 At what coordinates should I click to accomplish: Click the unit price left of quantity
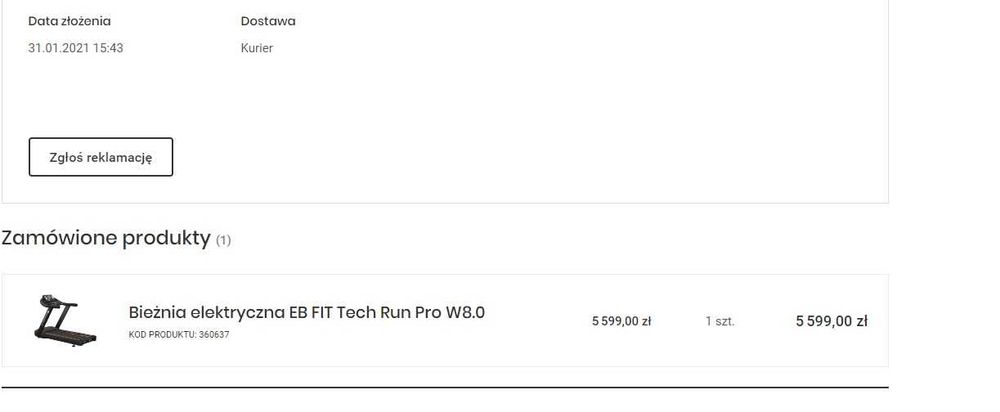[x=621, y=321]
